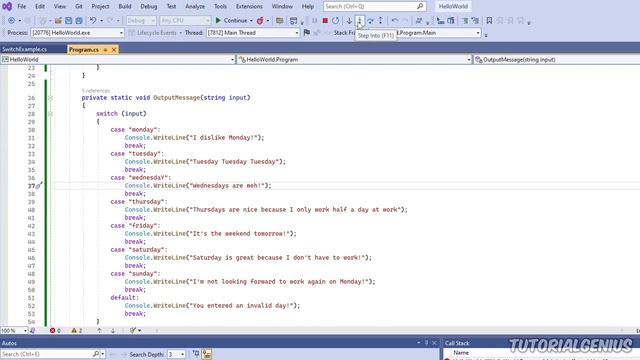This screenshot has height=360, width=640.
Task: Click the decrease indent icon
Action: [x=440, y=20]
